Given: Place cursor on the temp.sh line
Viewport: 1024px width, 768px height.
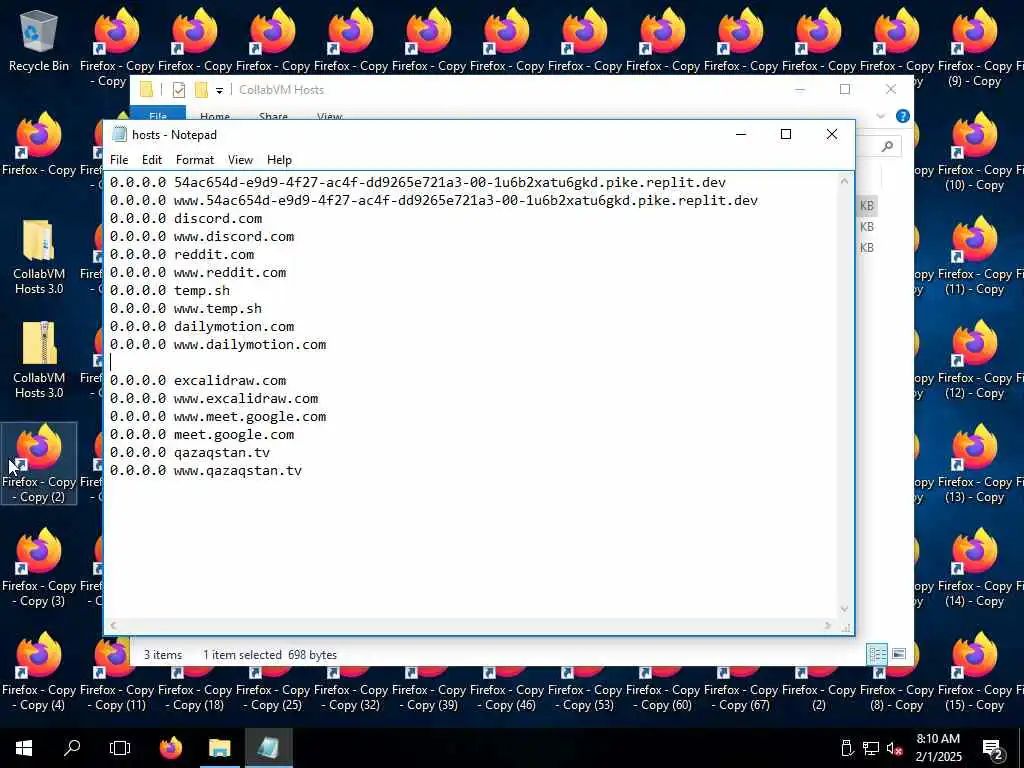Looking at the screenshot, I should 169,291.
